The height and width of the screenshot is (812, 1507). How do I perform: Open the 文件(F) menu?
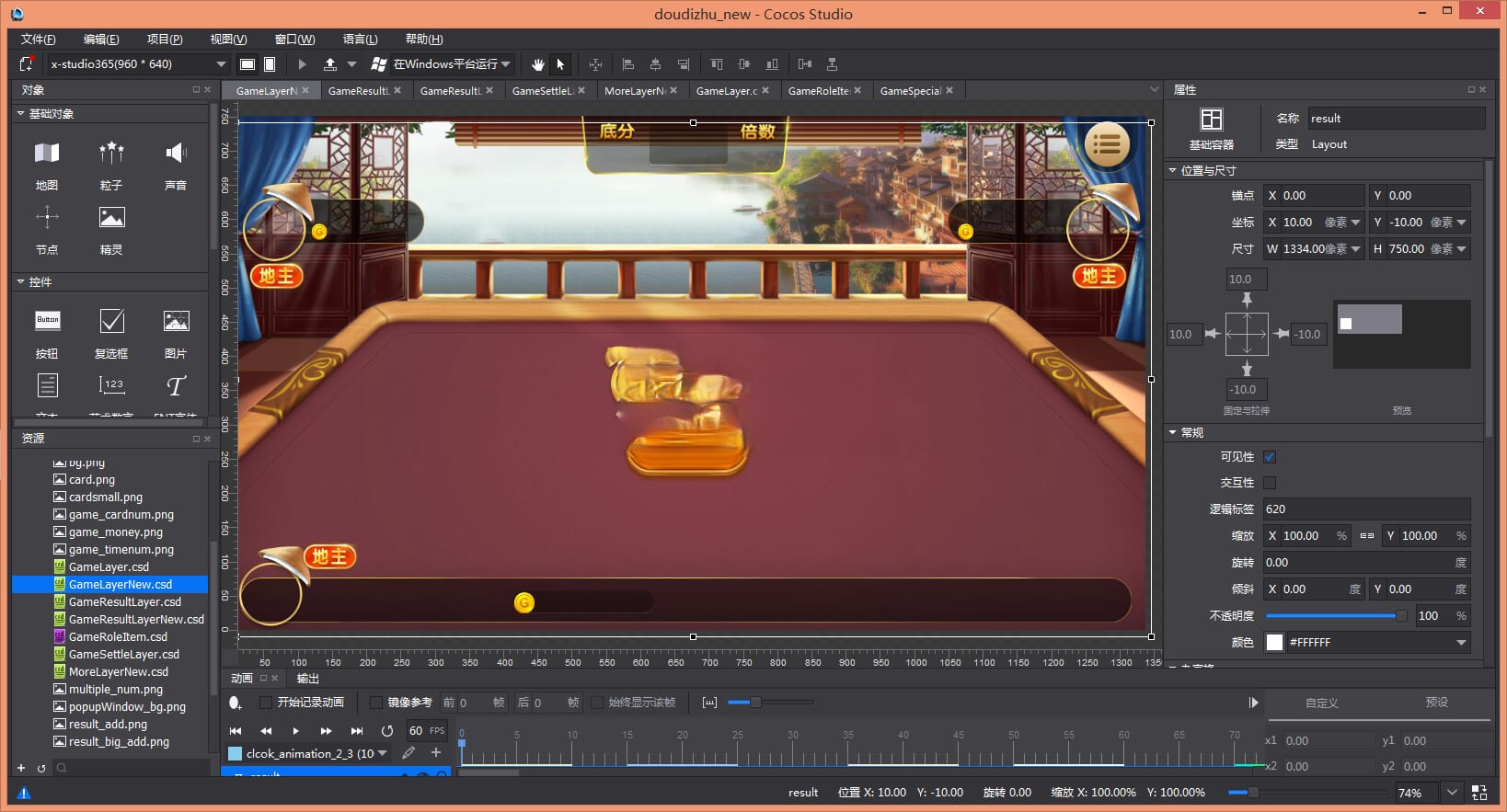(x=38, y=39)
